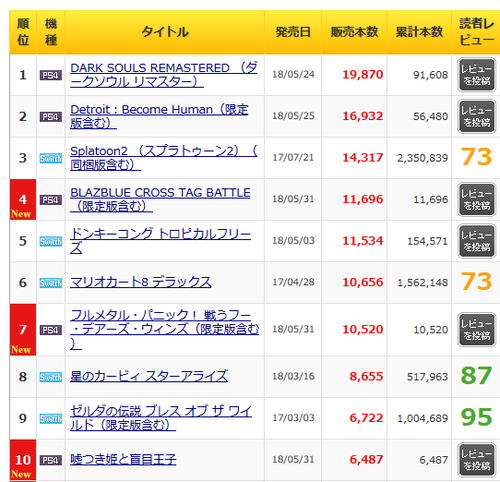500x482 pixels.
Task: Click release date 18/03/16
Action: point(293,376)
